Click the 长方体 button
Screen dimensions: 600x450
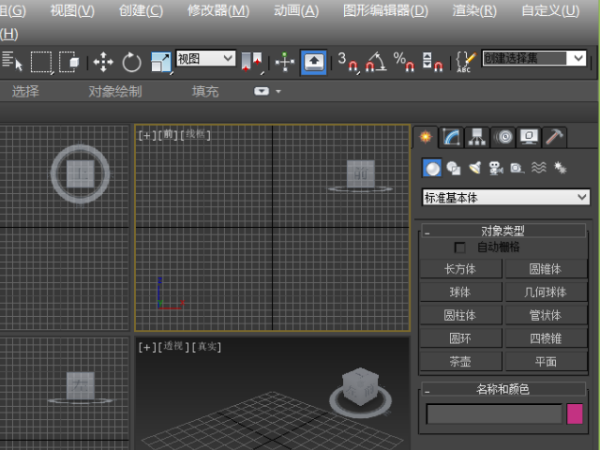(x=460, y=269)
